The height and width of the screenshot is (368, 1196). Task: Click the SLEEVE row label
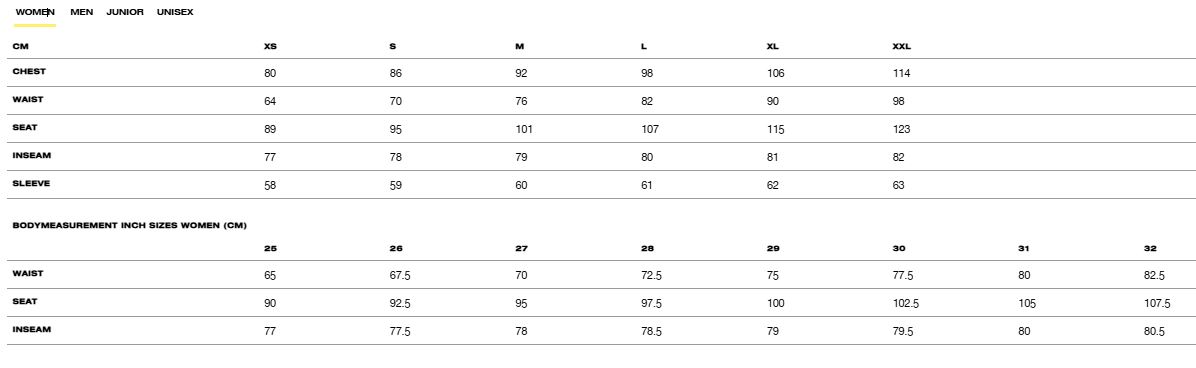(31, 183)
